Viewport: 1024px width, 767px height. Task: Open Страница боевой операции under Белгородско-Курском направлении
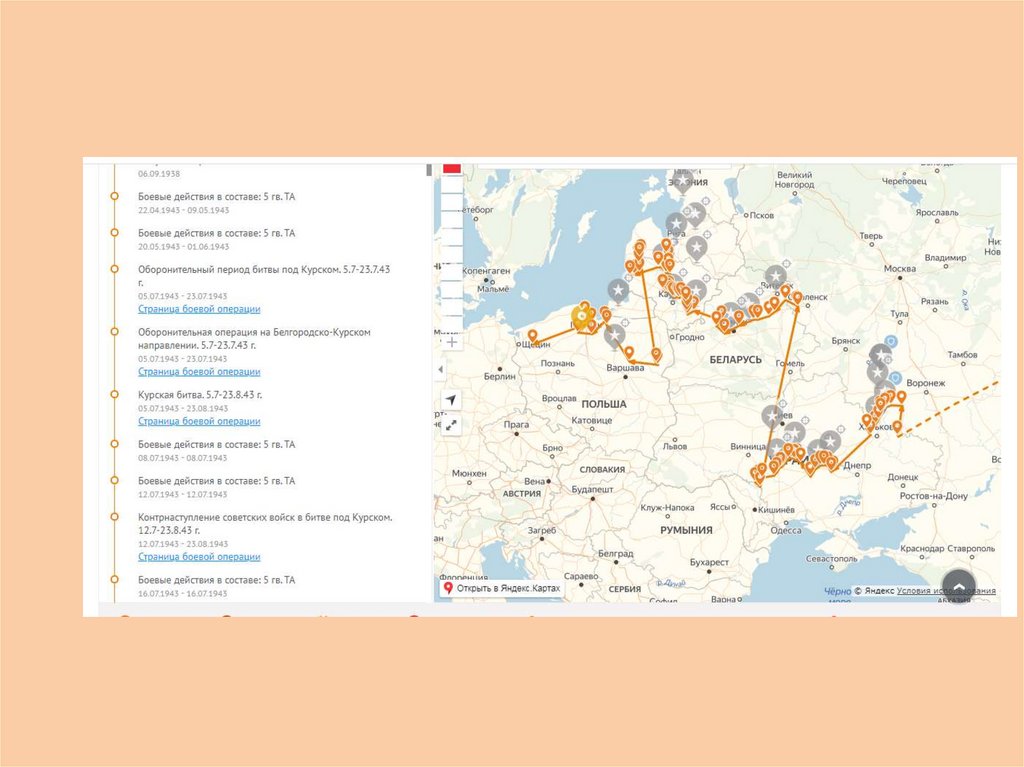pyautogui.click(x=199, y=372)
